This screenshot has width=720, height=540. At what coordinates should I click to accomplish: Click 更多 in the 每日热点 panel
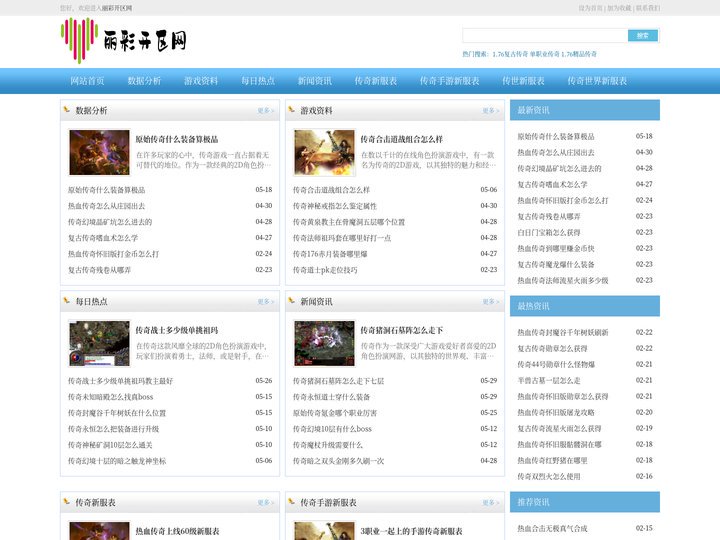(265, 302)
